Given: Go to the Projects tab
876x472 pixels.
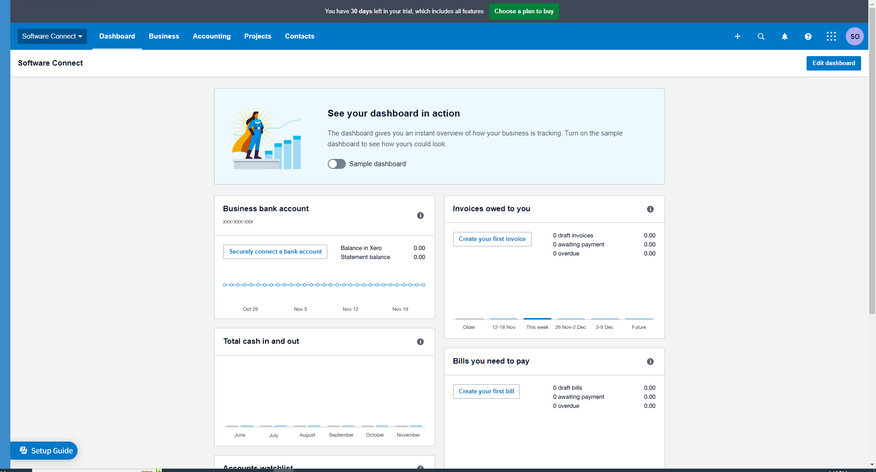Looking at the screenshot, I should point(257,36).
